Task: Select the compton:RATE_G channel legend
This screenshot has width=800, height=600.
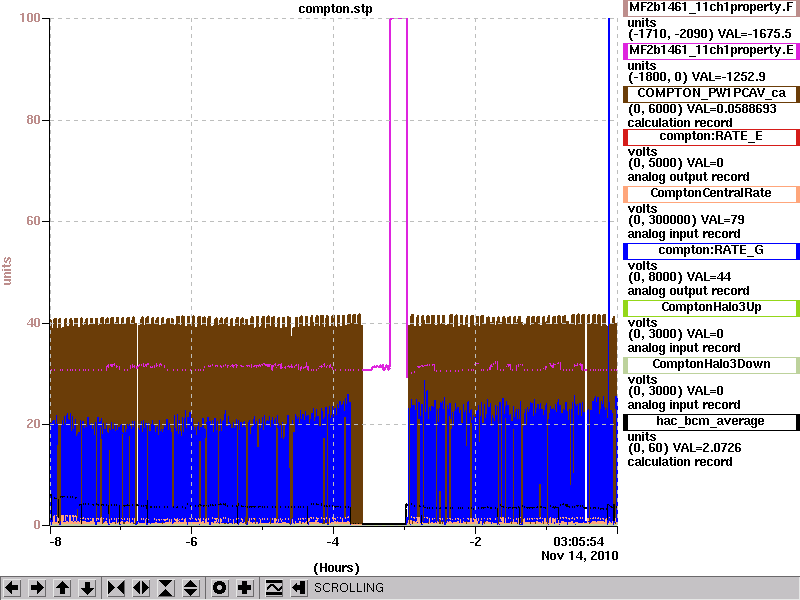Action: 711,251
